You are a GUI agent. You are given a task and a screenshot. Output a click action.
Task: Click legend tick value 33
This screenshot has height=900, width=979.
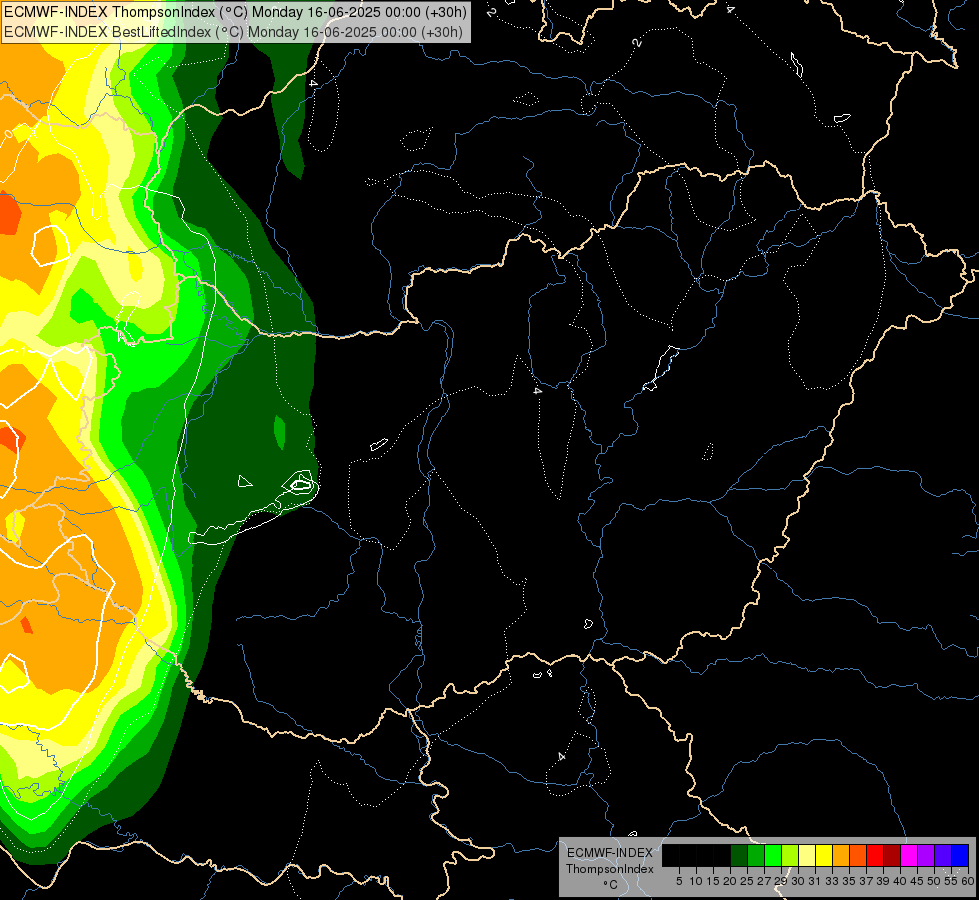coord(832,881)
